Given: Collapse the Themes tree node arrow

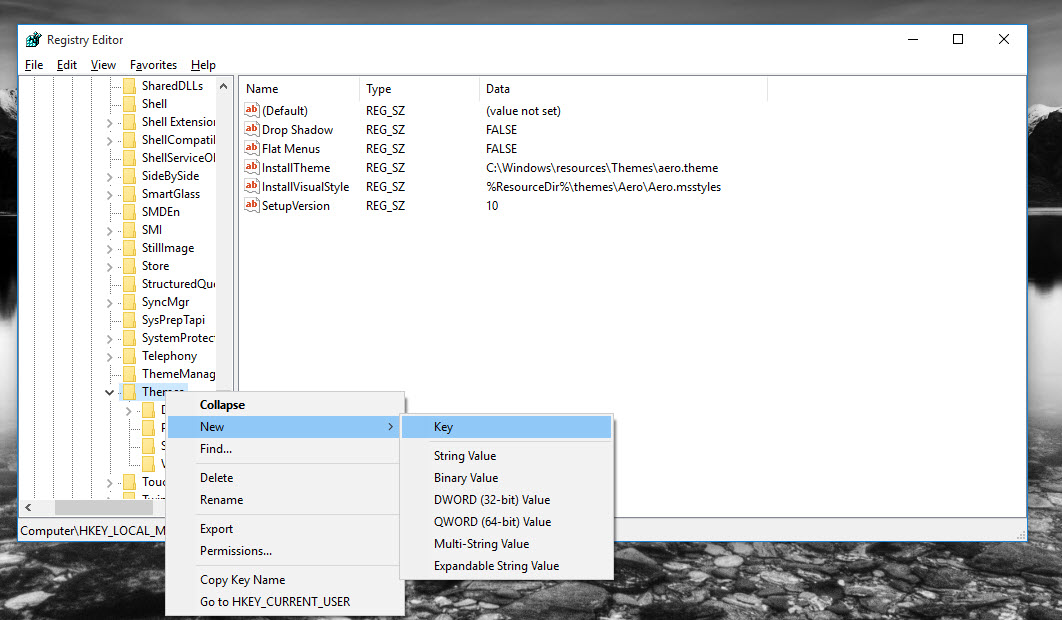Looking at the screenshot, I should point(109,393).
